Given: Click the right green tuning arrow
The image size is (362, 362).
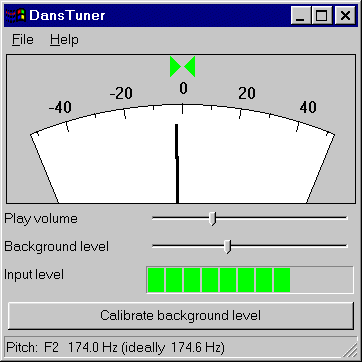Looking at the screenshot, I should (189, 67).
